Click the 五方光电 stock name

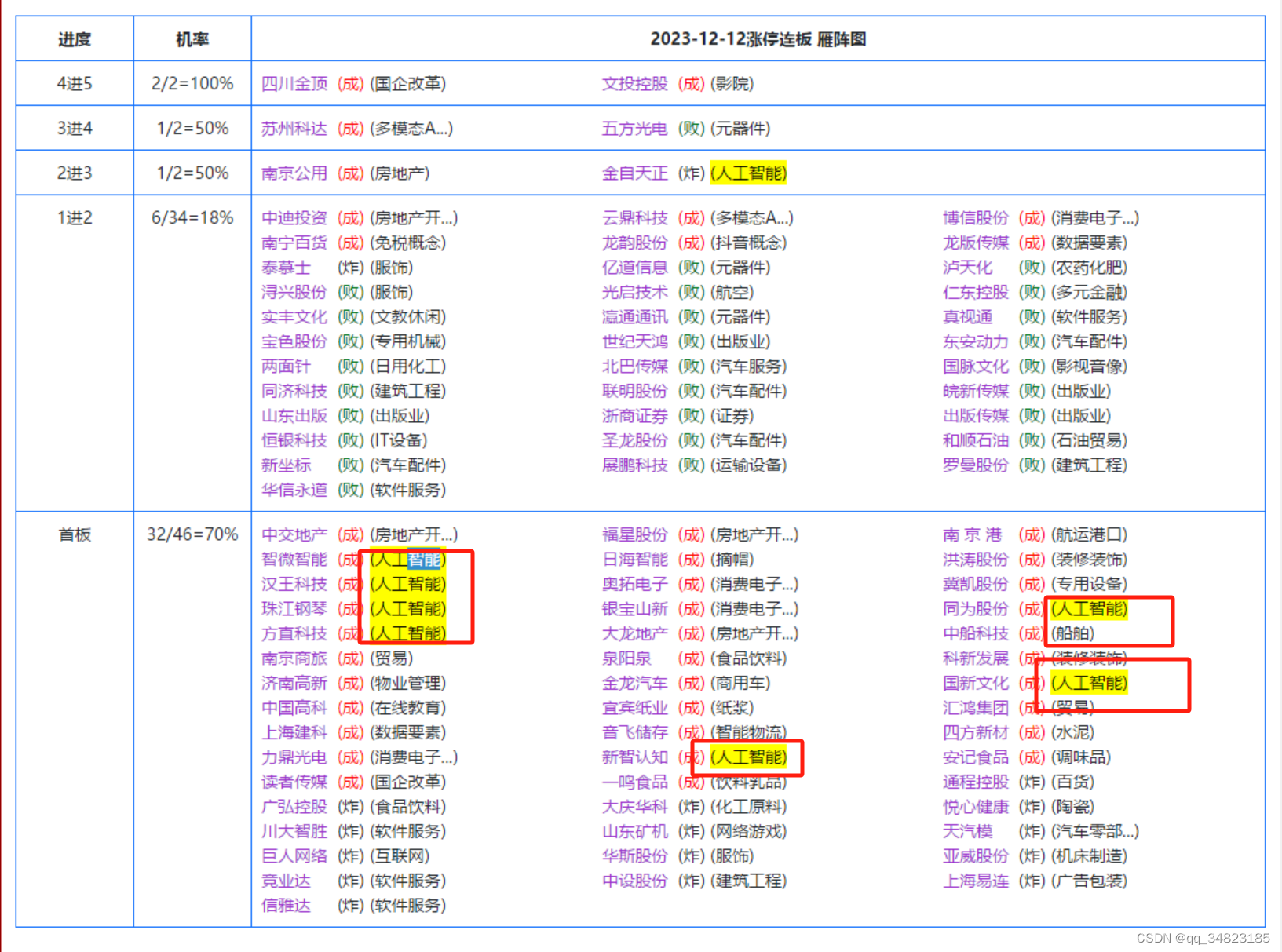point(635,129)
